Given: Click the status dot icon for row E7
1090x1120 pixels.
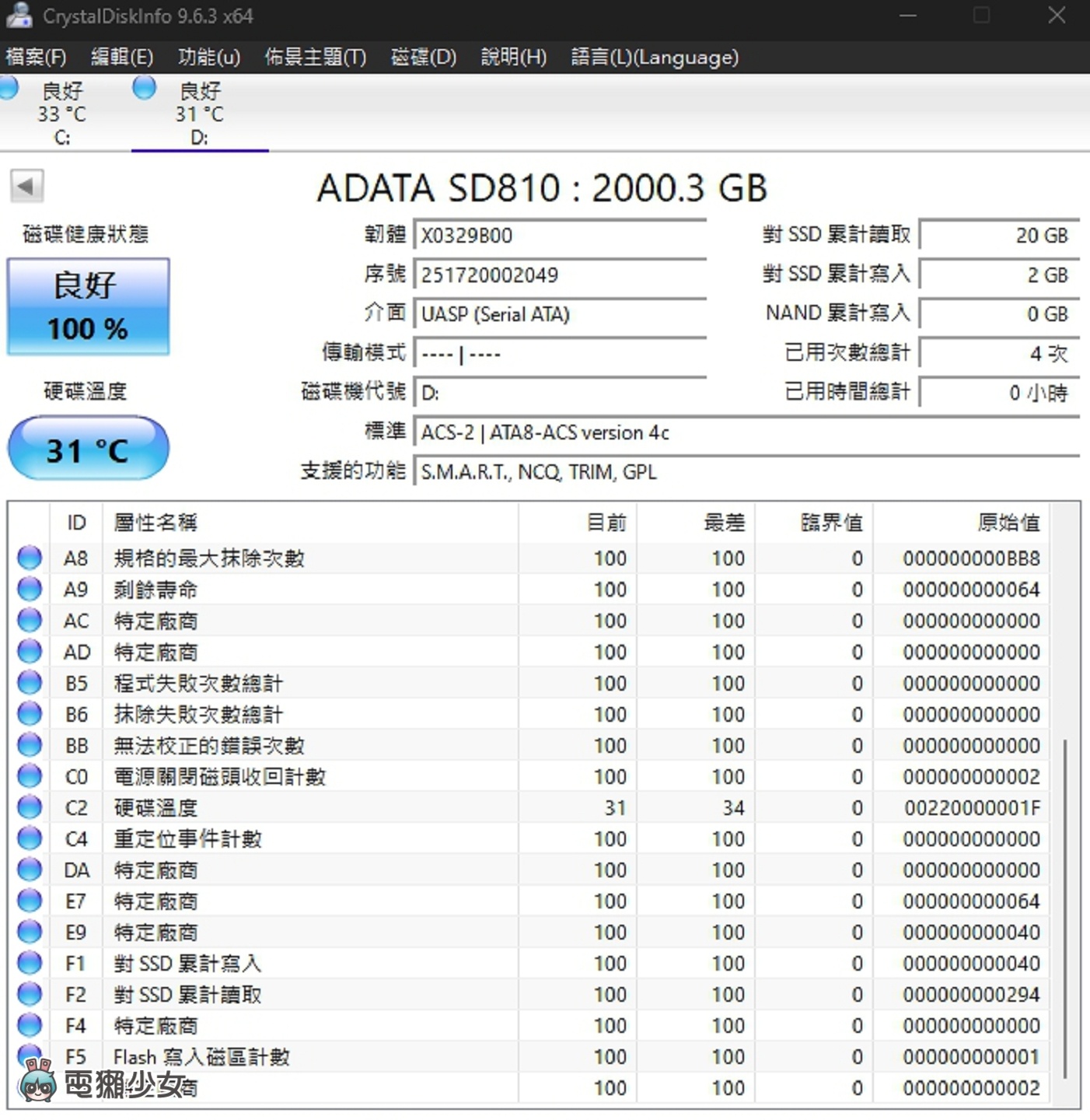Looking at the screenshot, I should click(x=30, y=900).
